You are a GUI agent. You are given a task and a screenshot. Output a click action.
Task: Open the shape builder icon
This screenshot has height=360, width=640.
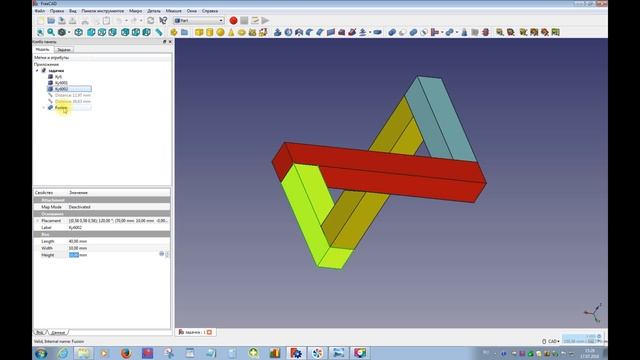coord(263,32)
